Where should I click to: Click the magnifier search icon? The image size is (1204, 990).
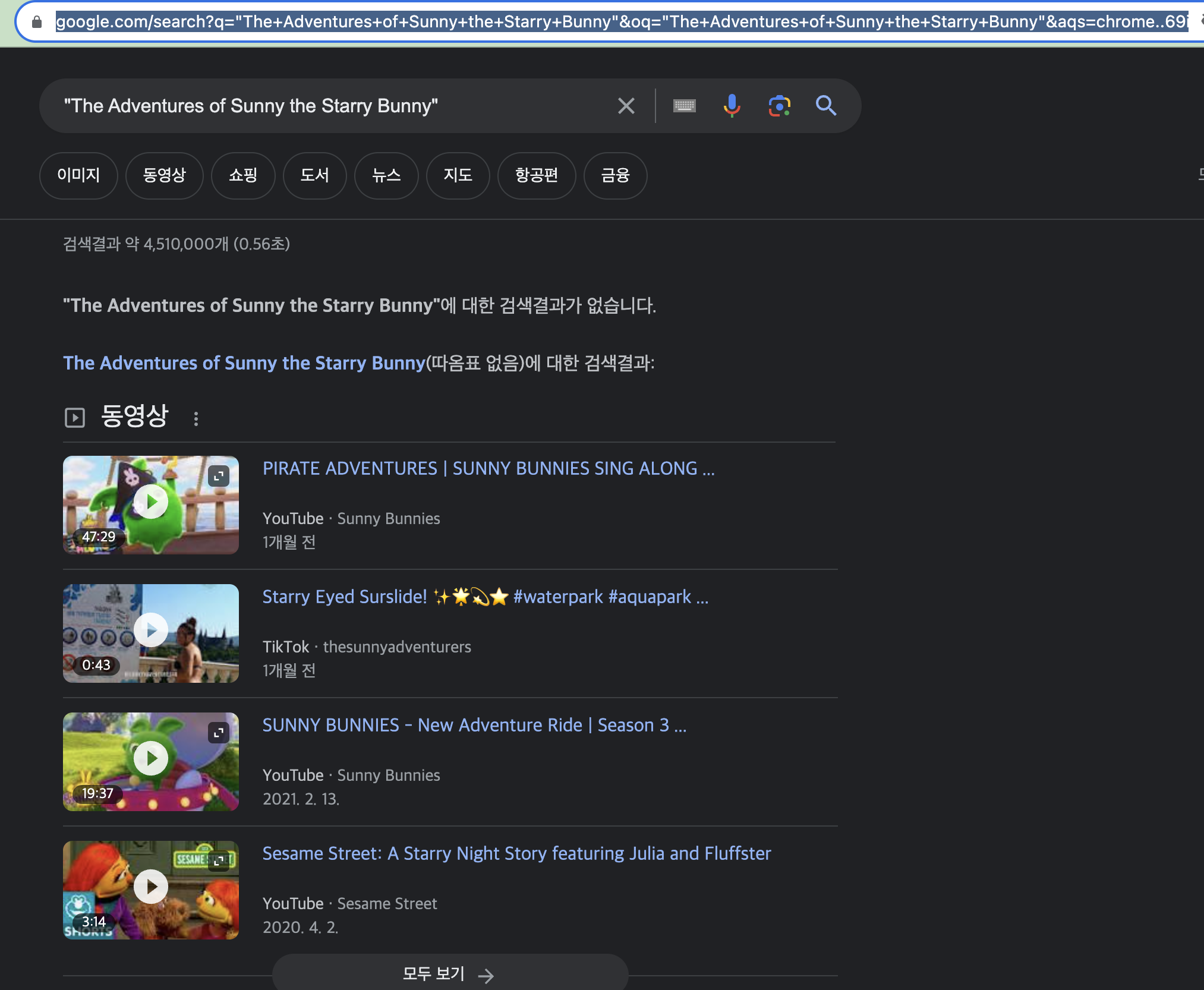[x=826, y=106]
